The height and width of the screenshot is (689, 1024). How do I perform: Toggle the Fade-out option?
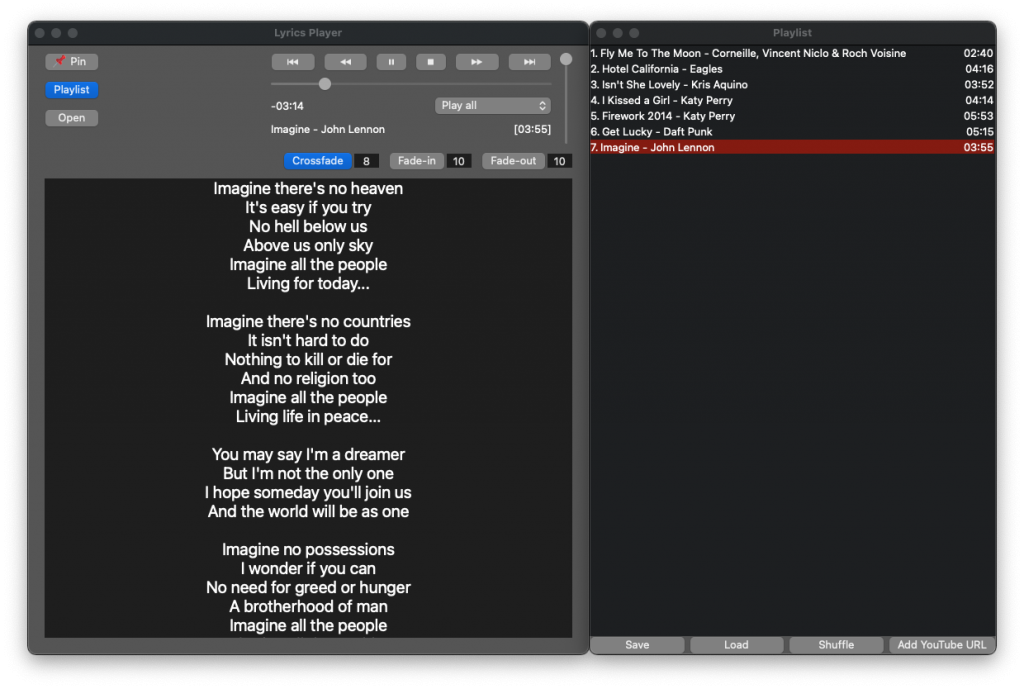(x=513, y=161)
